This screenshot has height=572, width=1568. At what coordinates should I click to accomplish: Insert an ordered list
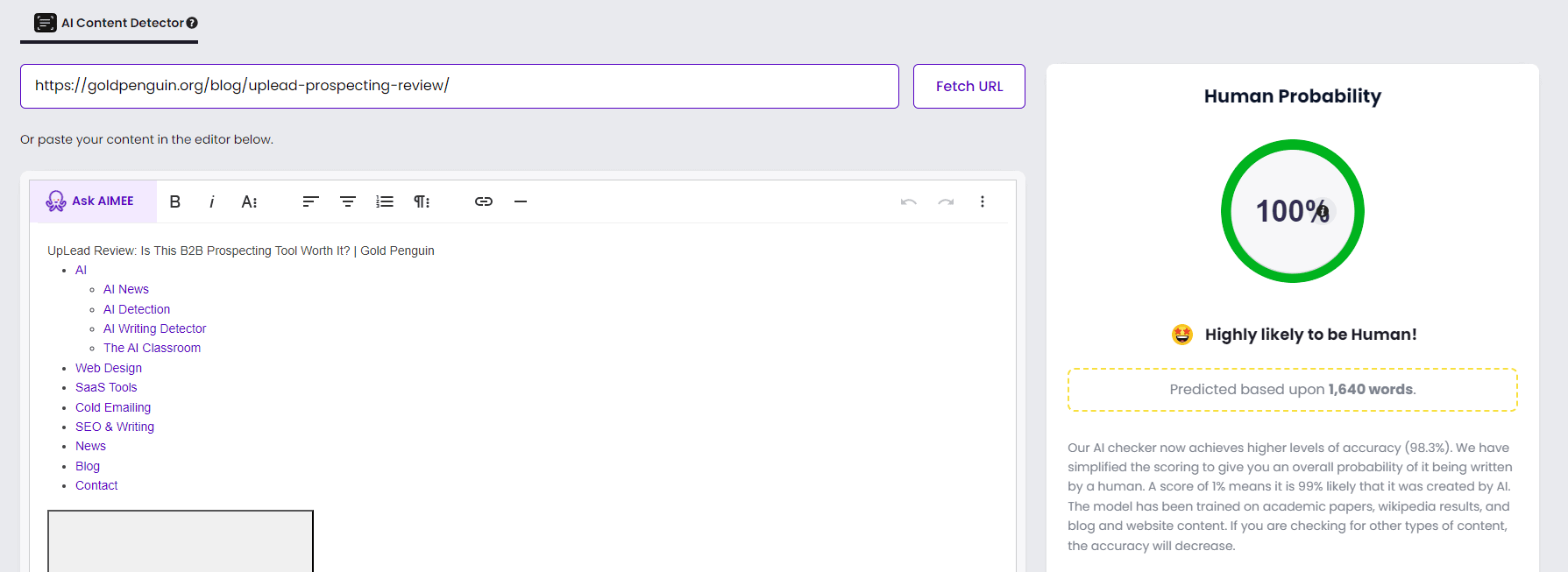385,201
